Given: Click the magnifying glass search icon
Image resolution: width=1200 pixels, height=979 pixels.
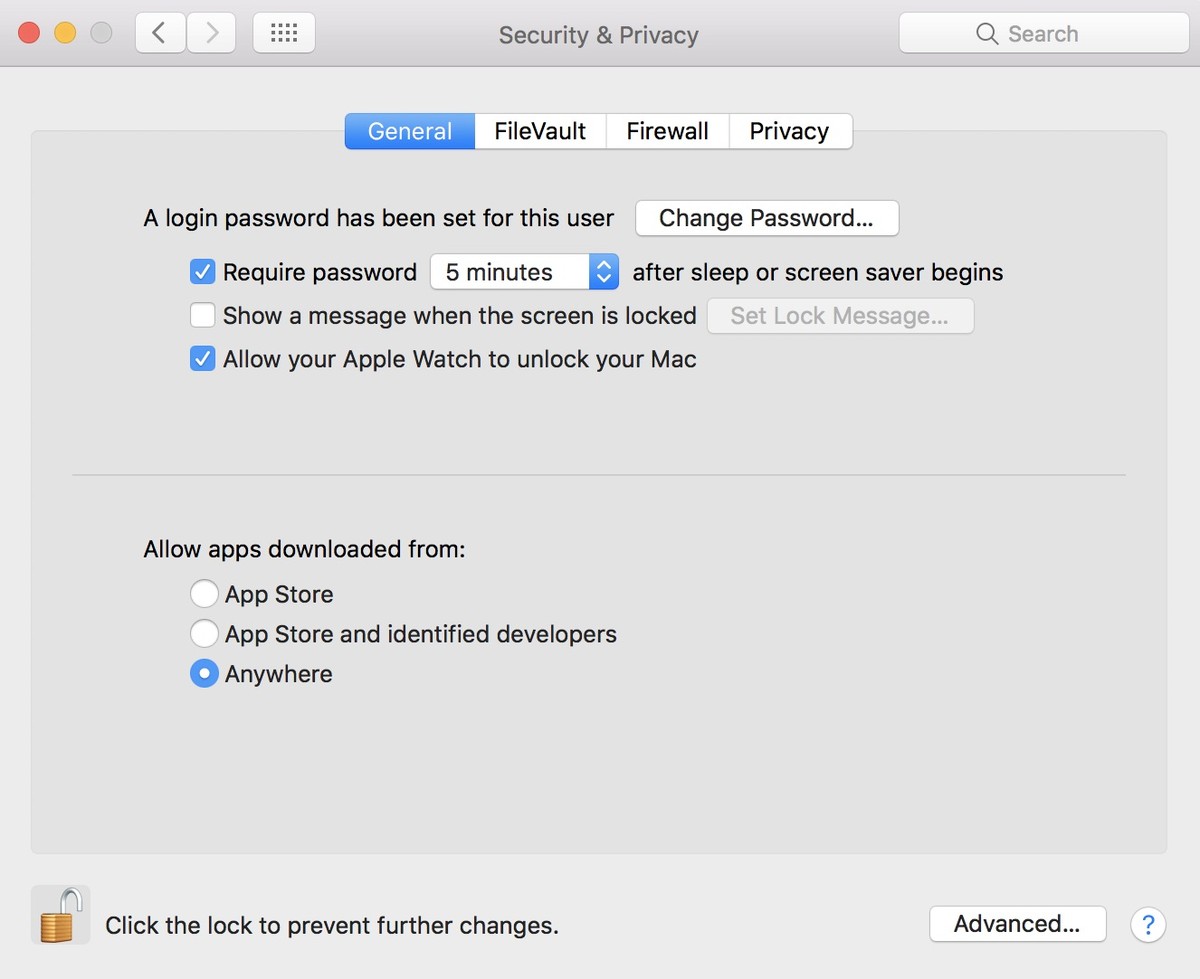Looking at the screenshot, I should 987,34.
